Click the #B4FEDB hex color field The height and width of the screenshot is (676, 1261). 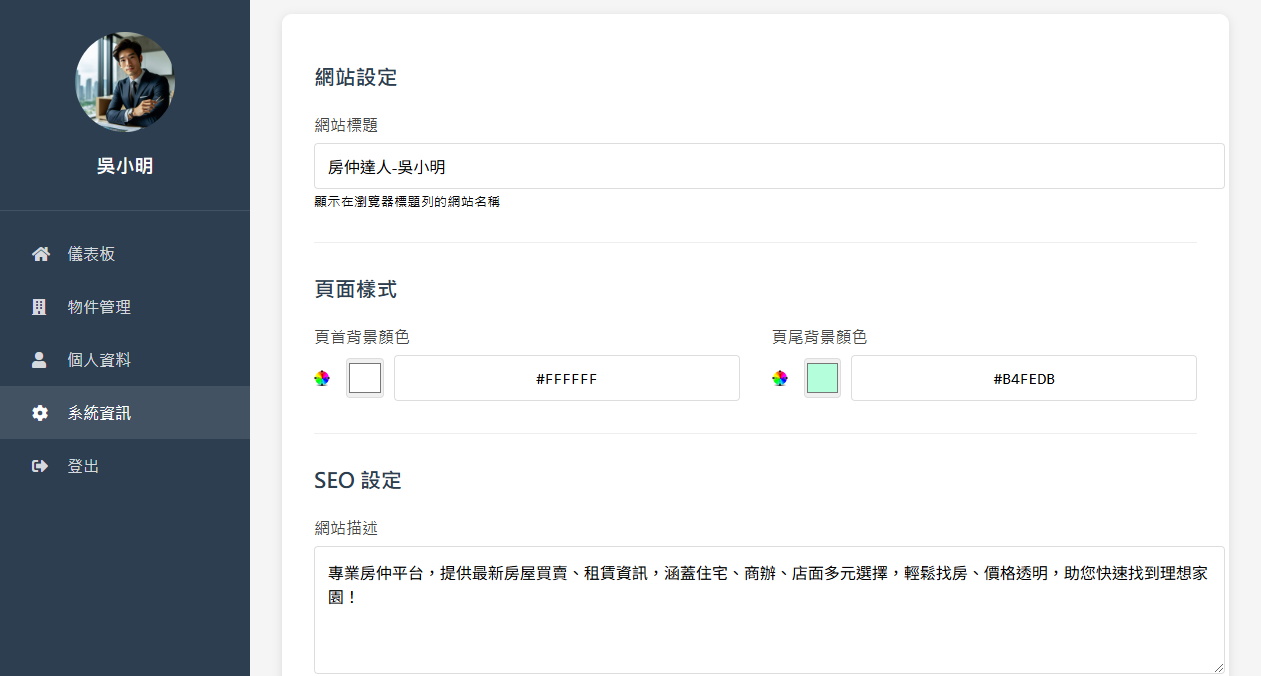(x=1024, y=378)
